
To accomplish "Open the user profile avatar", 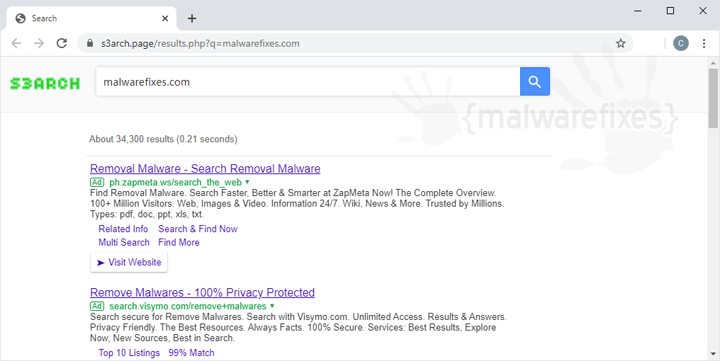I will click(x=681, y=43).
